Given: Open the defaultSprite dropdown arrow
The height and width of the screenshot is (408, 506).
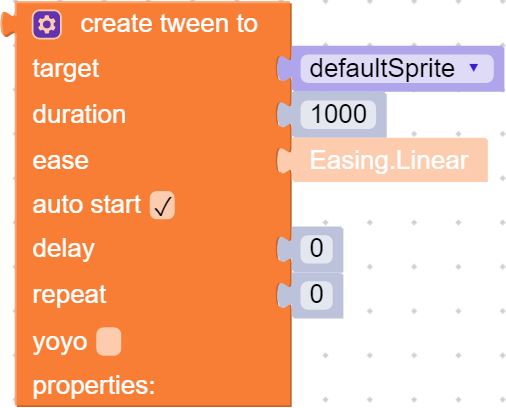Looking at the screenshot, I should tap(473, 68).
